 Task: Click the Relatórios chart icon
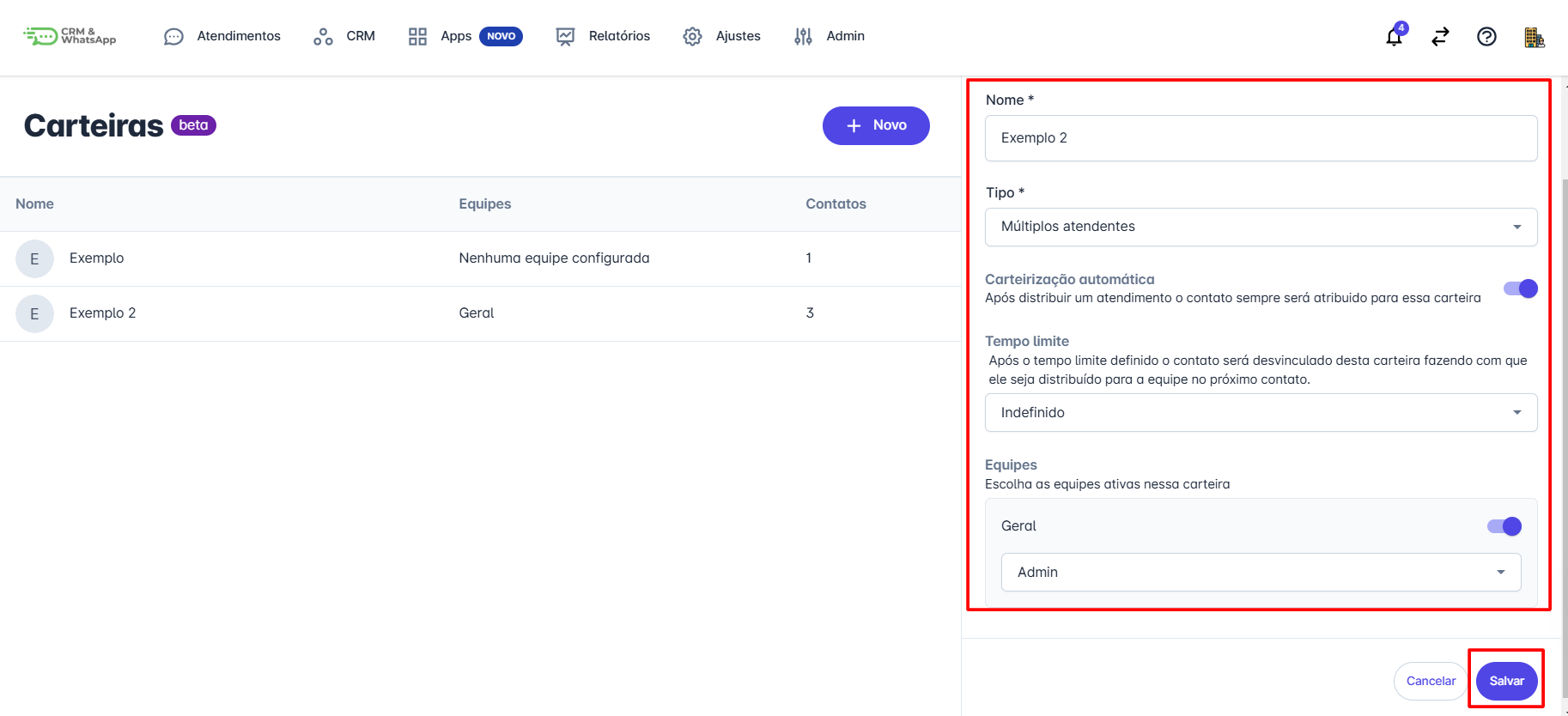tap(565, 36)
